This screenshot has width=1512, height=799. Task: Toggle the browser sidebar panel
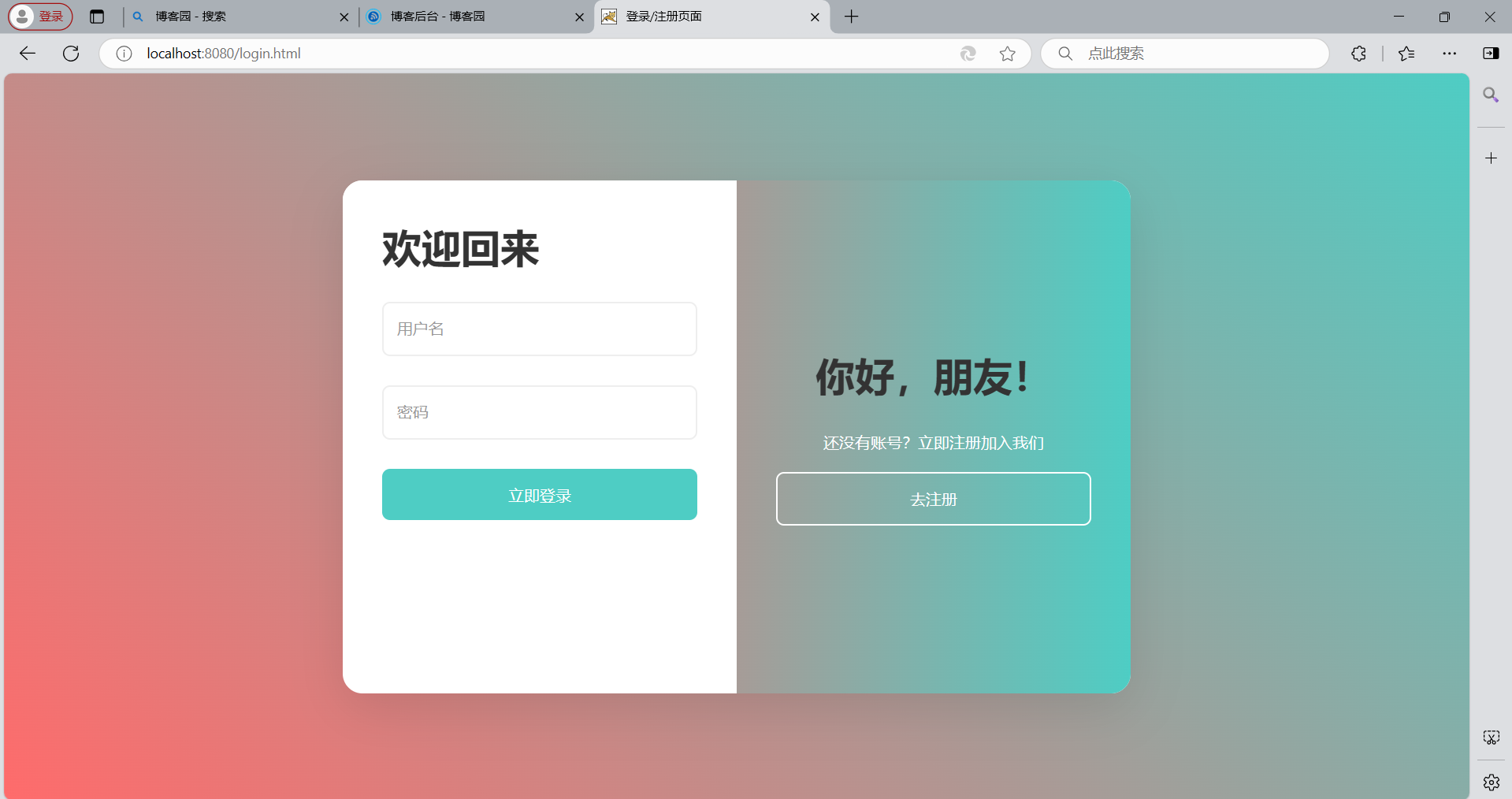(1491, 54)
